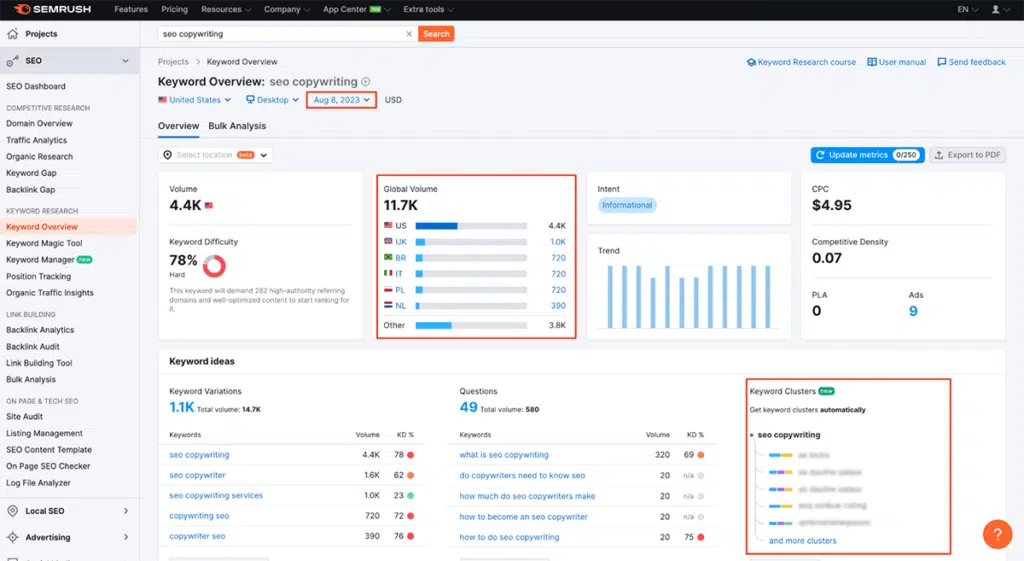Open the orange help question mark button
Screen dimensions: 1024x561
pos(997,535)
